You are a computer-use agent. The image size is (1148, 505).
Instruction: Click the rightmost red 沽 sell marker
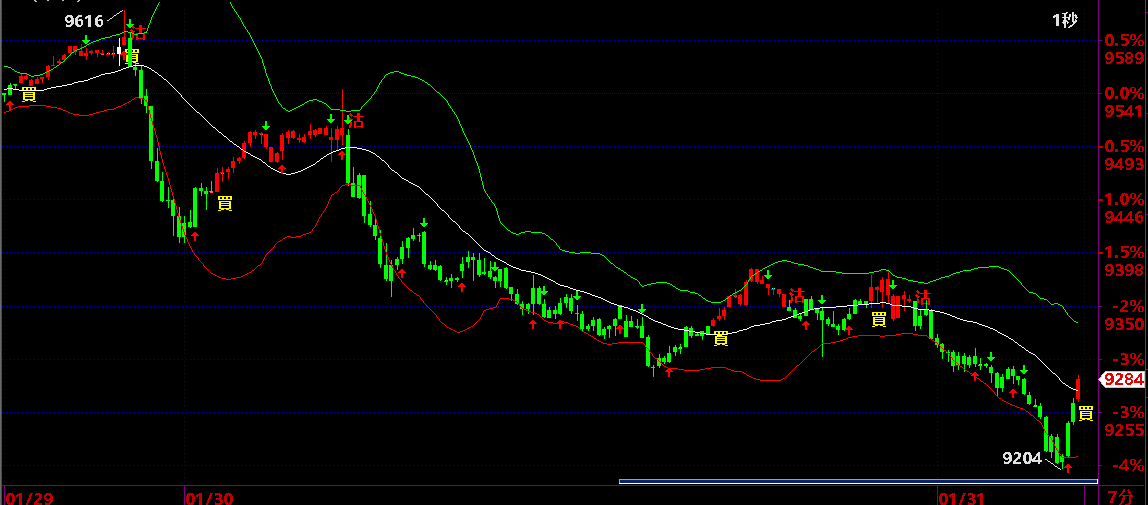pos(922,296)
